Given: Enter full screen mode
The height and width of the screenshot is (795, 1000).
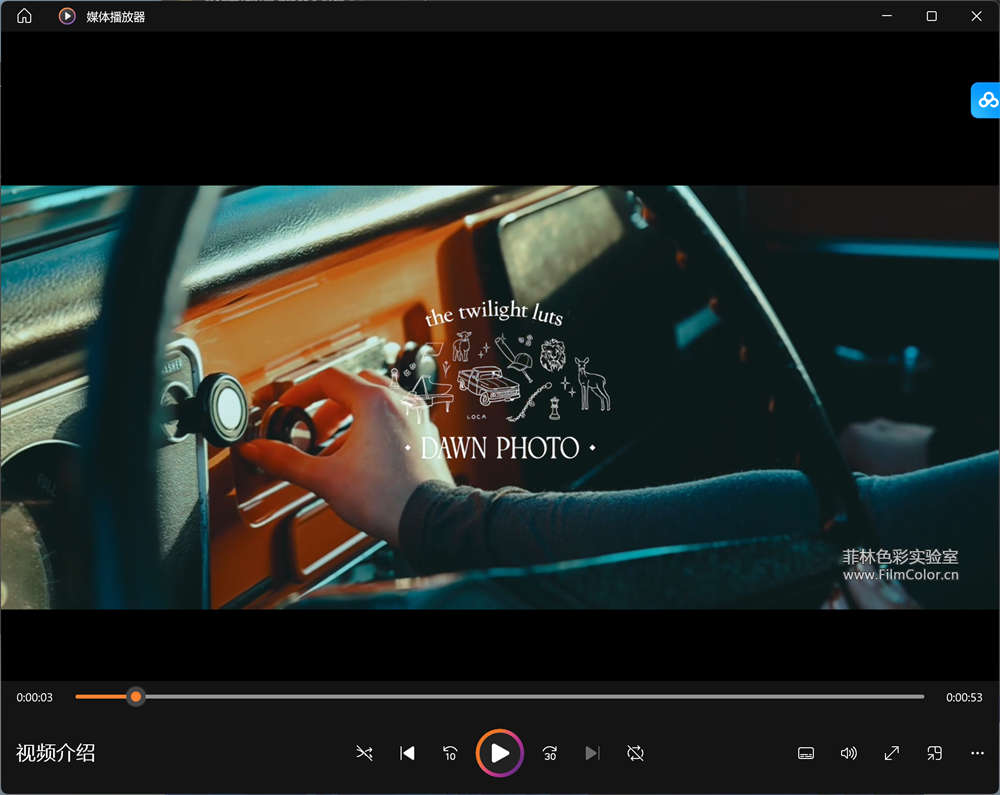Looking at the screenshot, I should click(892, 753).
